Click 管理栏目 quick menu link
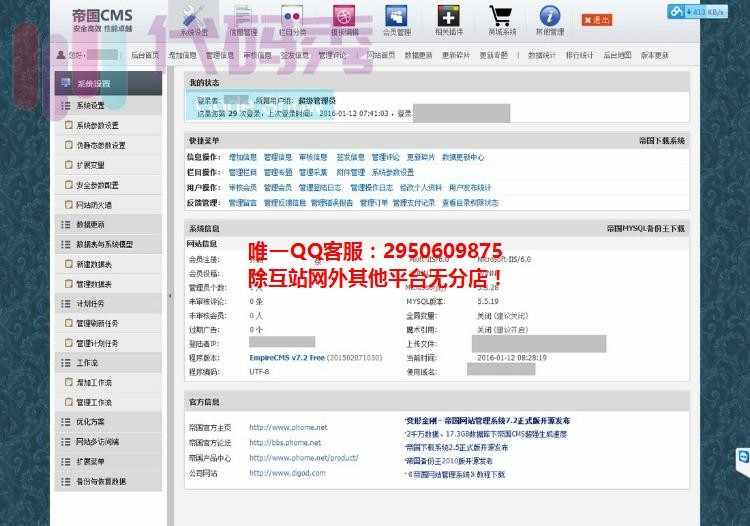750x526 pixels. tap(243, 172)
